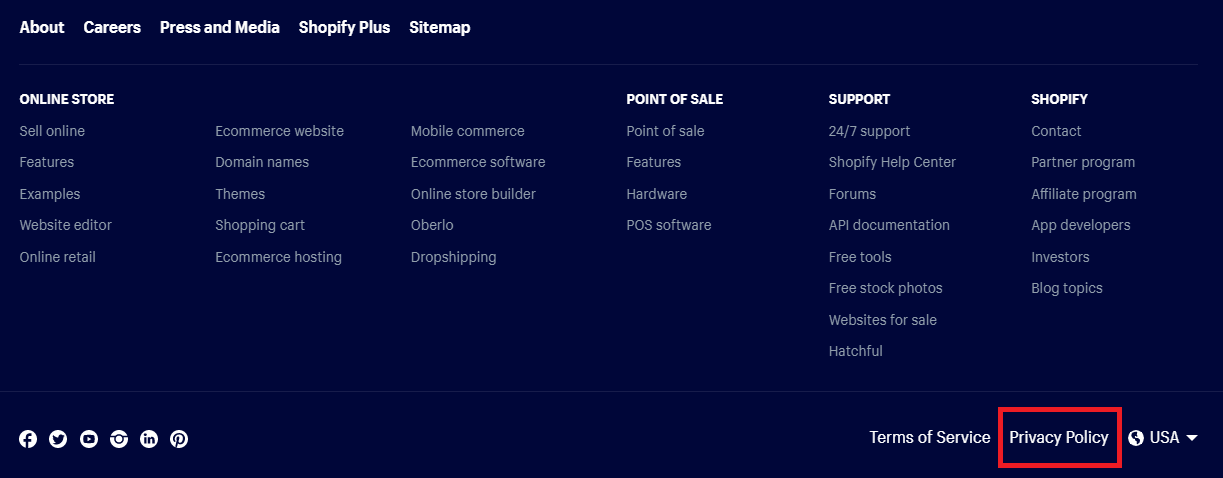Open the Privacy Policy link
This screenshot has height=478, width=1223.
coord(1059,437)
